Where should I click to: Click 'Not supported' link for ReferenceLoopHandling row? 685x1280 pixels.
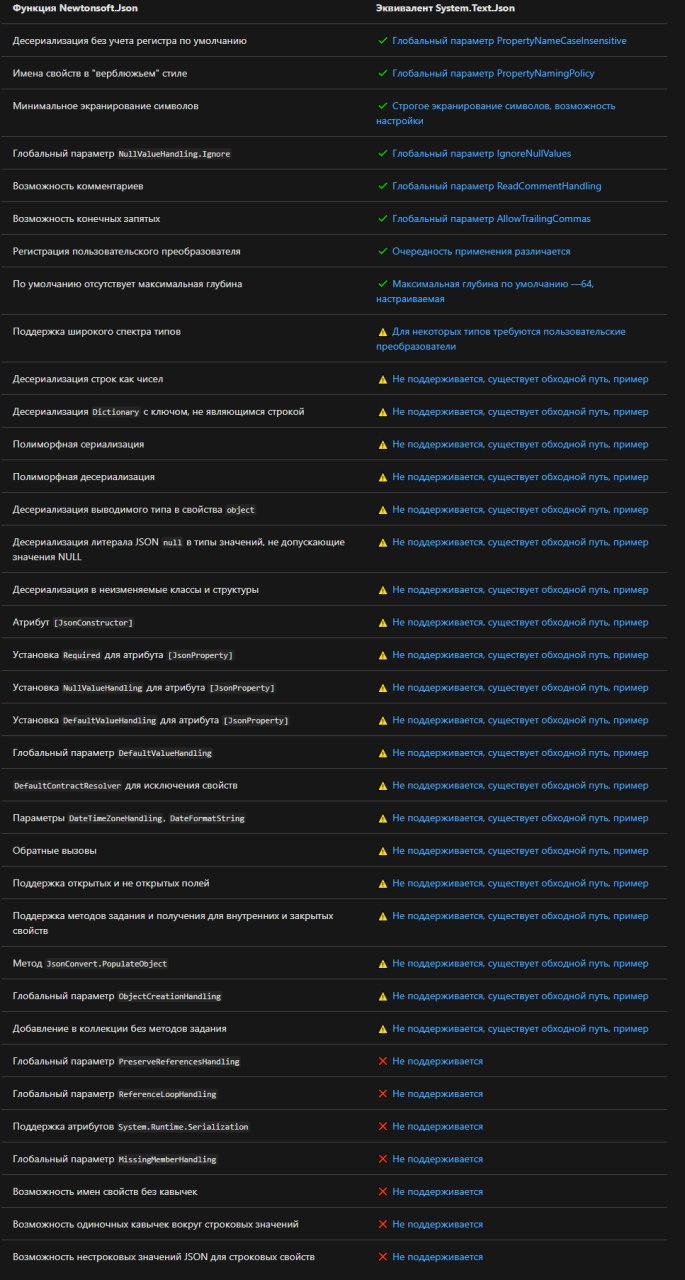tap(437, 1094)
